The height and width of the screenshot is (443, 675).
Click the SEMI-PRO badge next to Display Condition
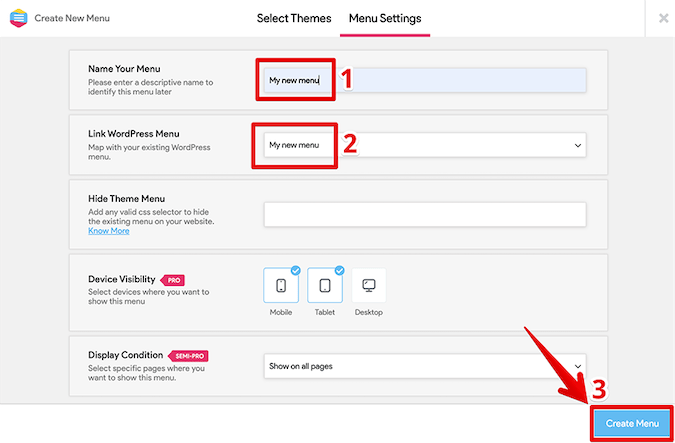[189, 356]
